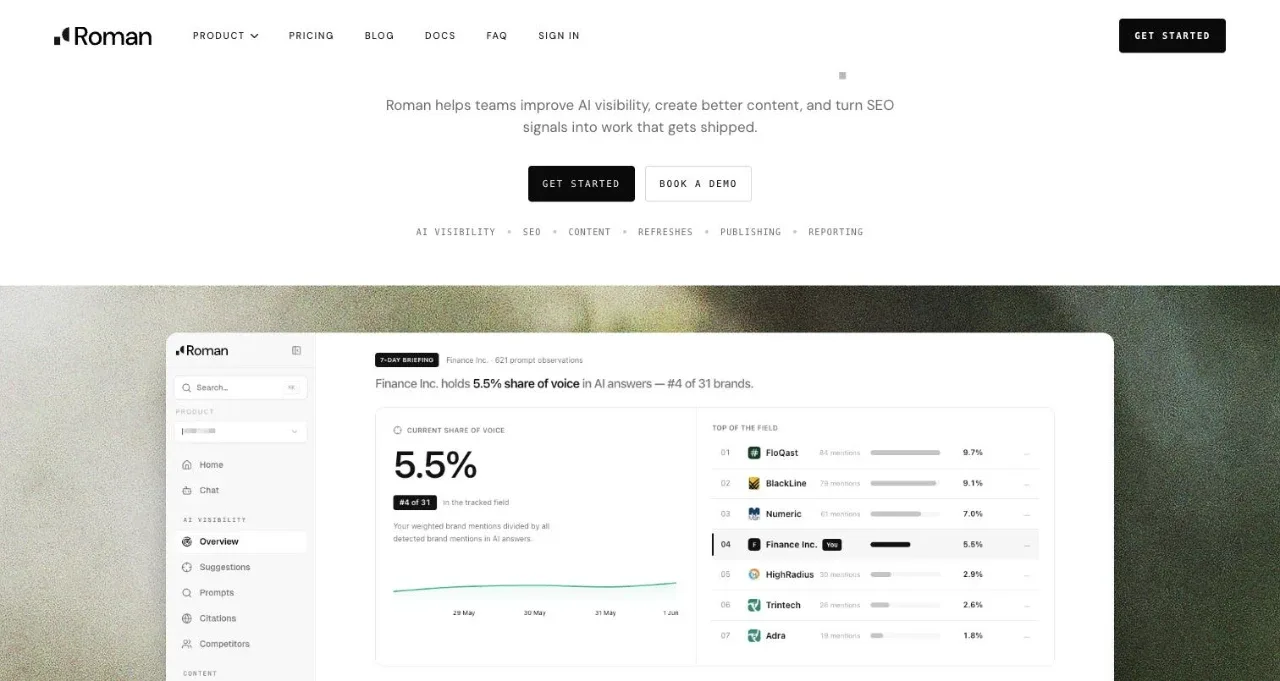Click the 'Top of the Field' heading
This screenshot has height=681, width=1280.
(745, 428)
